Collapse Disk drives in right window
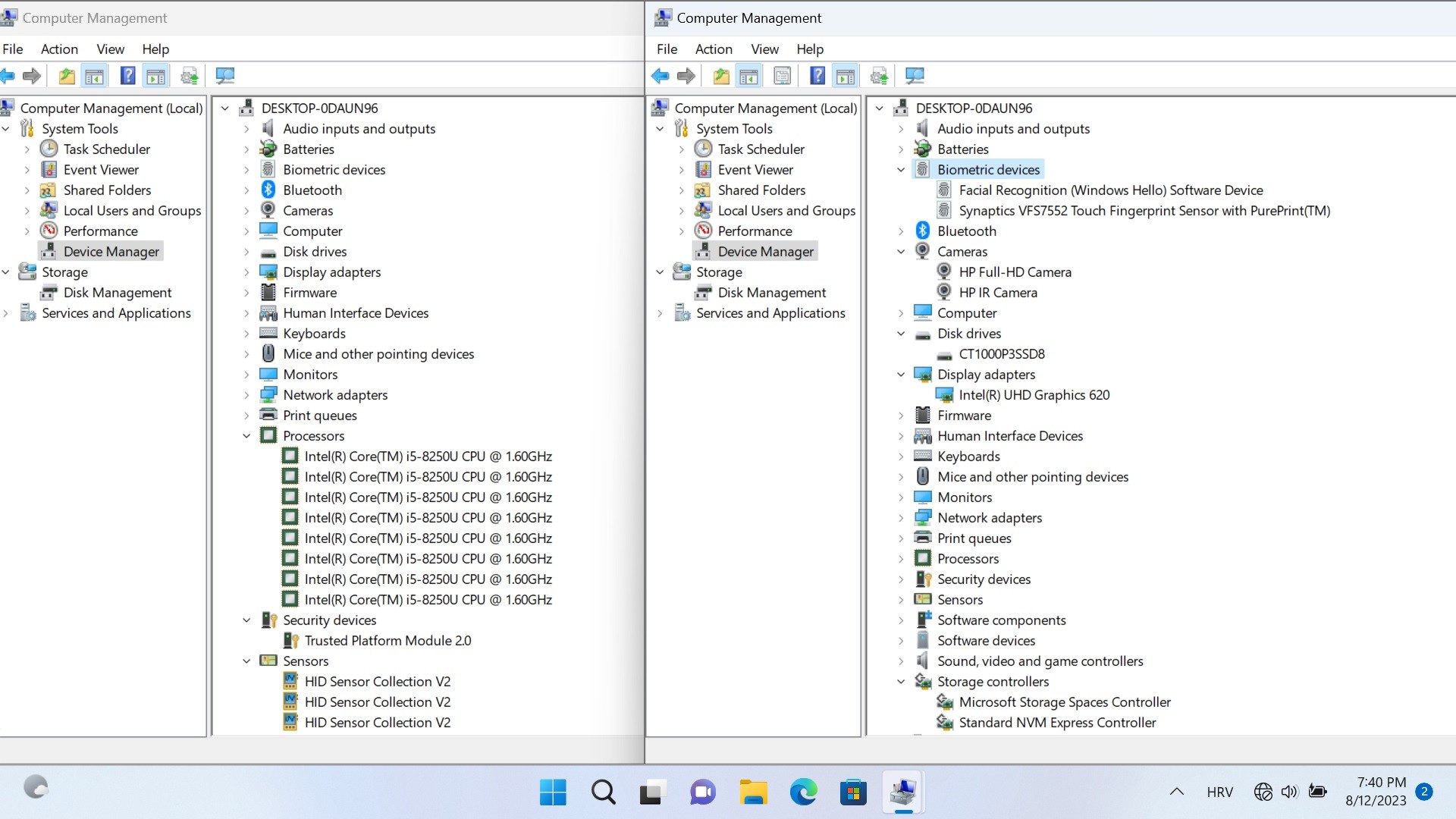Screen dimensions: 1456x819 click(901, 334)
